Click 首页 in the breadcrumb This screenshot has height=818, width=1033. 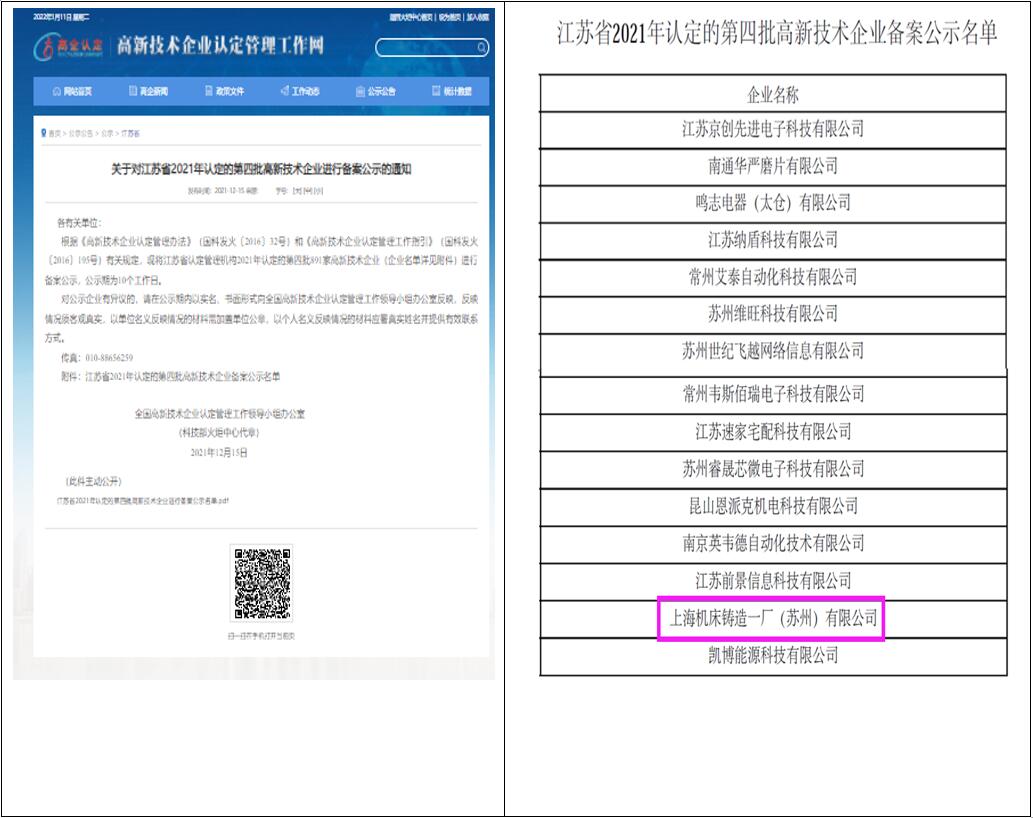[x=55, y=133]
